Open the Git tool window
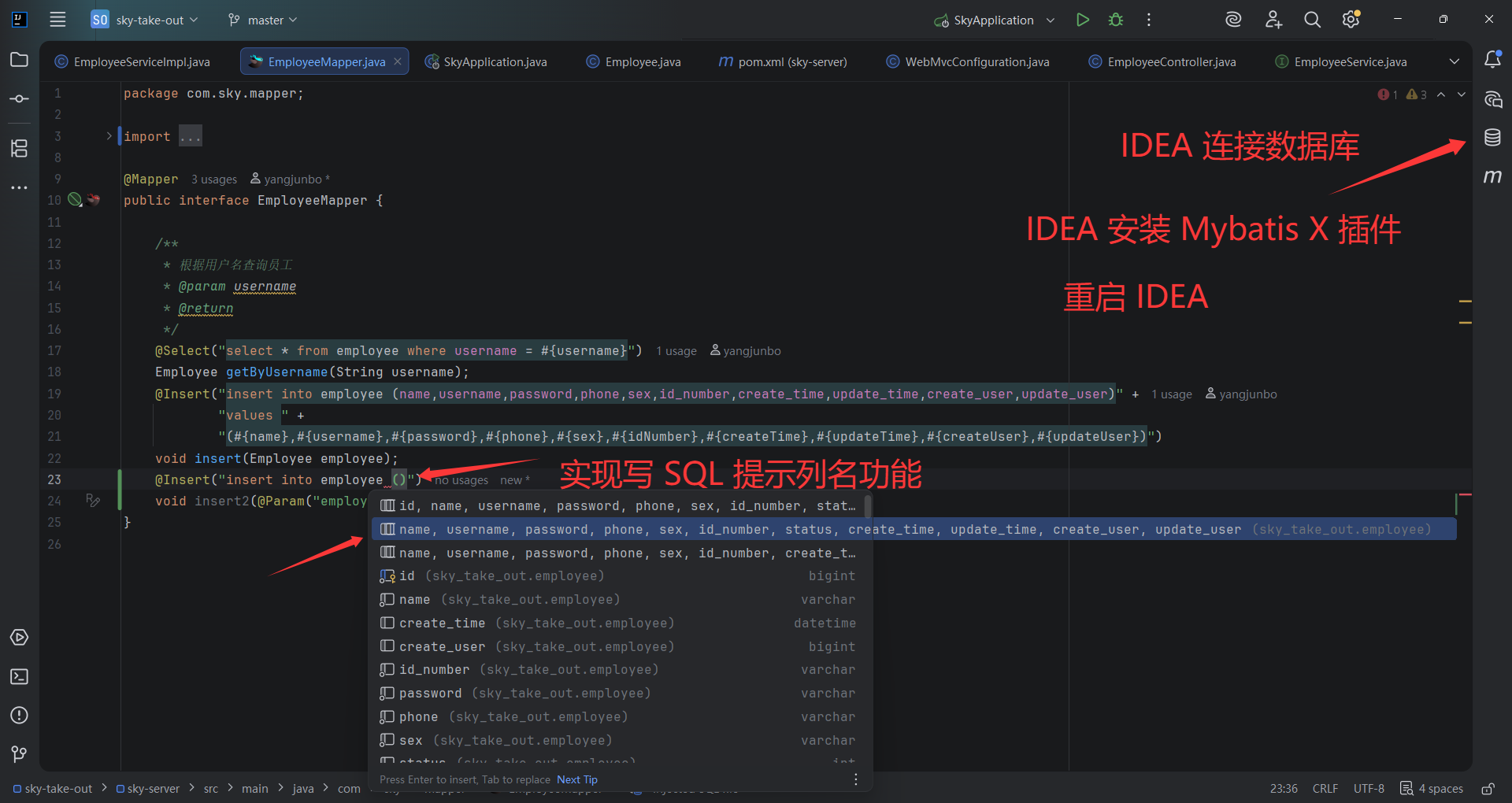The height and width of the screenshot is (803, 1512). pyautogui.click(x=20, y=754)
